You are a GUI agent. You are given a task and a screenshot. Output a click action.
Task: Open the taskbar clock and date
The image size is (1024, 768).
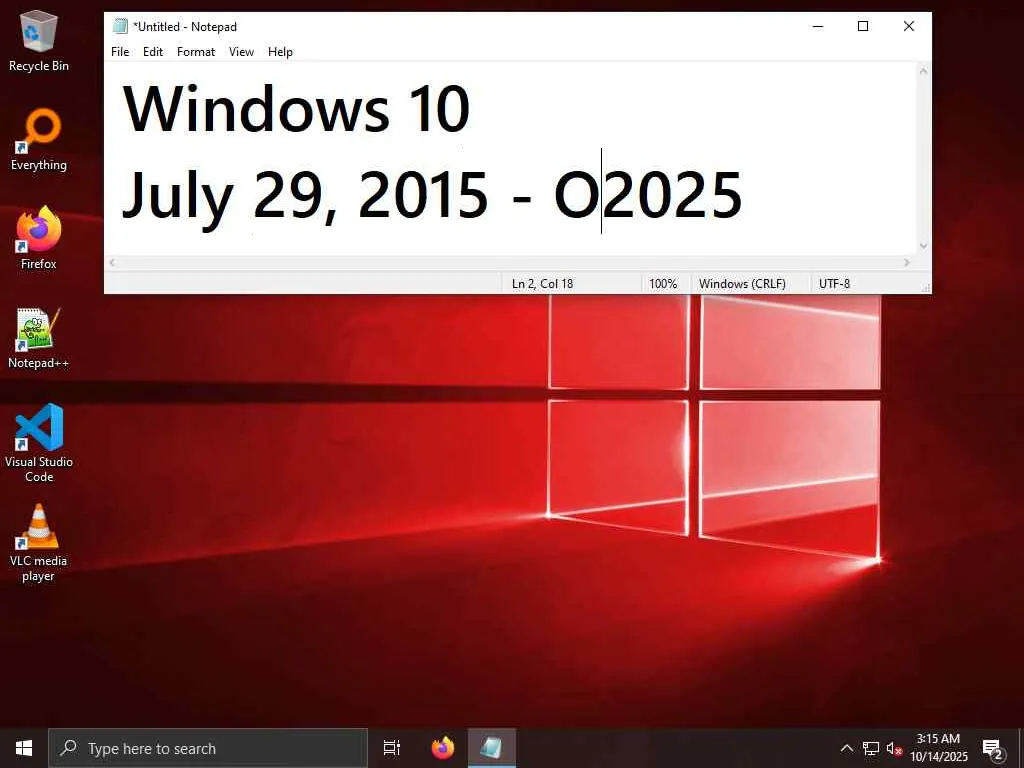point(938,748)
